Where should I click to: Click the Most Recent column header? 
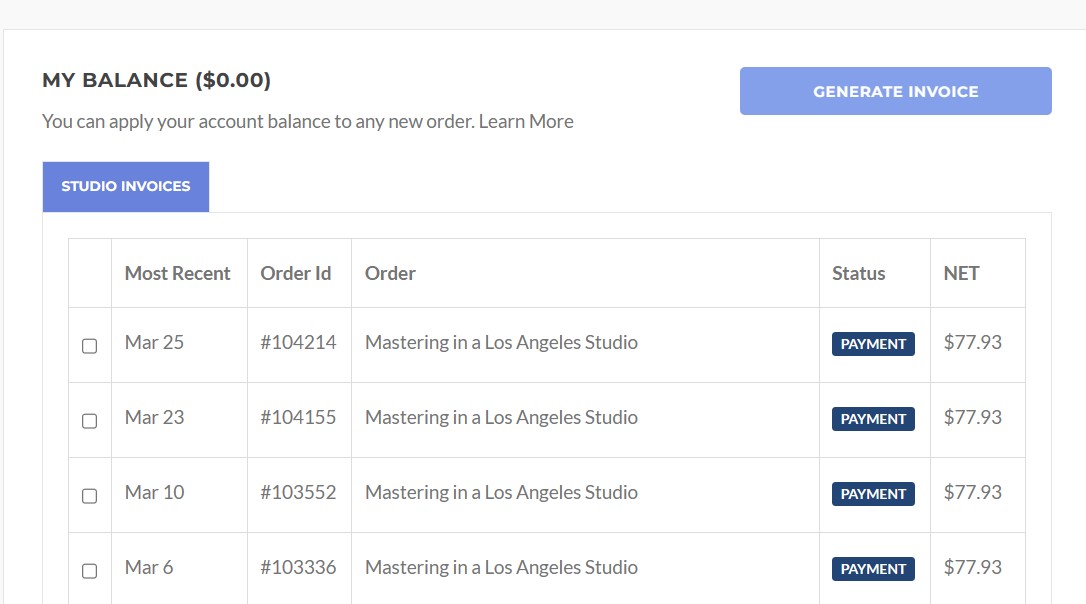tap(177, 273)
